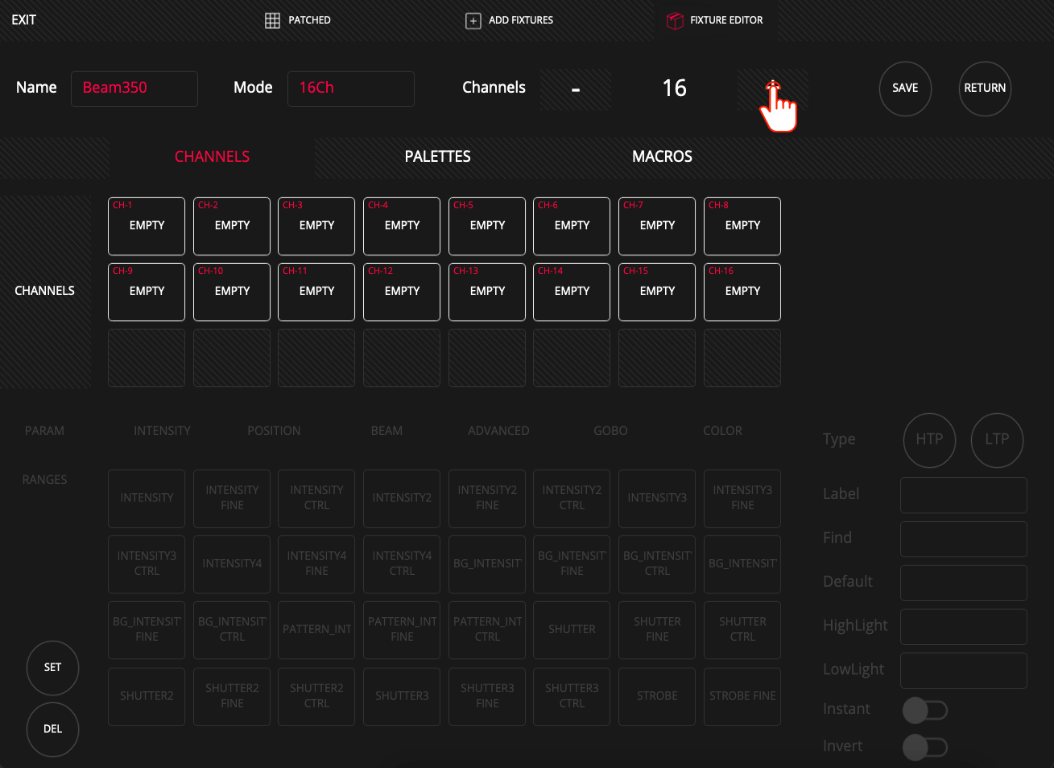This screenshot has height=768, width=1054.
Task: Click the Save button
Action: coord(905,89)
